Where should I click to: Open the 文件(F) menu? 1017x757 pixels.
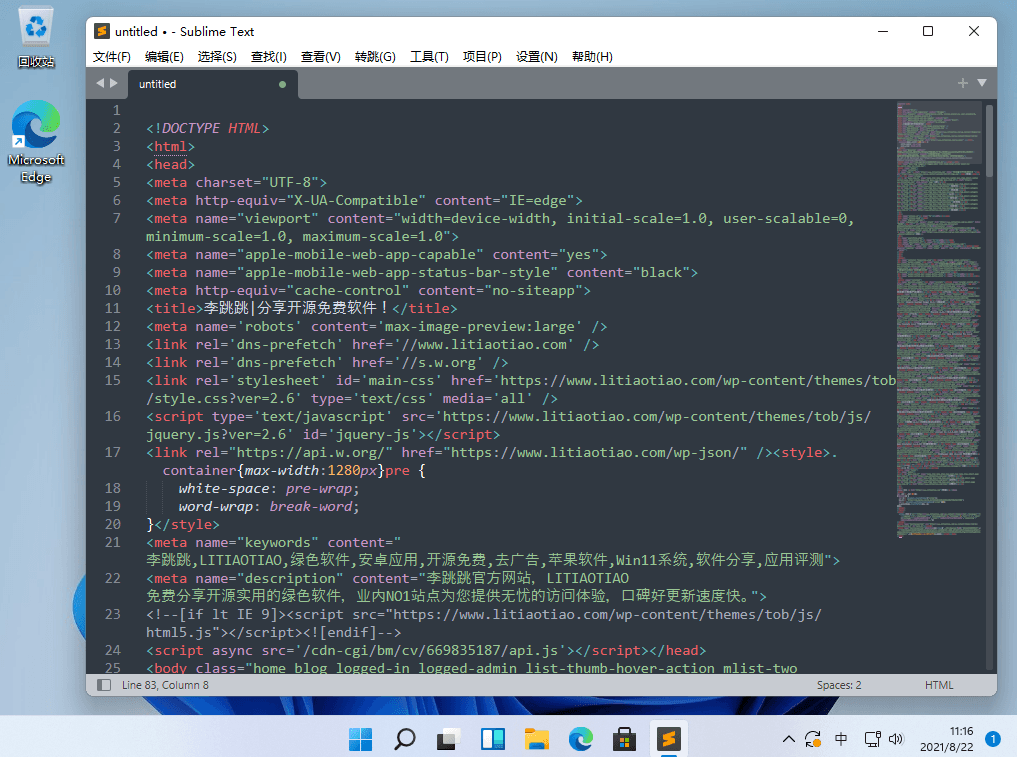112,56
